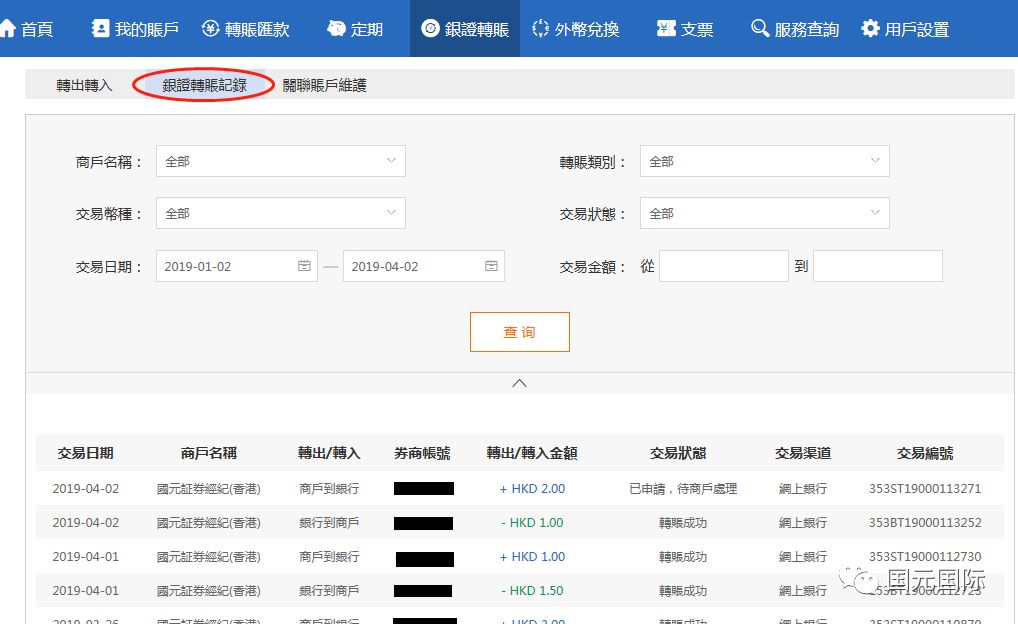Collapse the search filter panel with chevron

tap(519, 383)
